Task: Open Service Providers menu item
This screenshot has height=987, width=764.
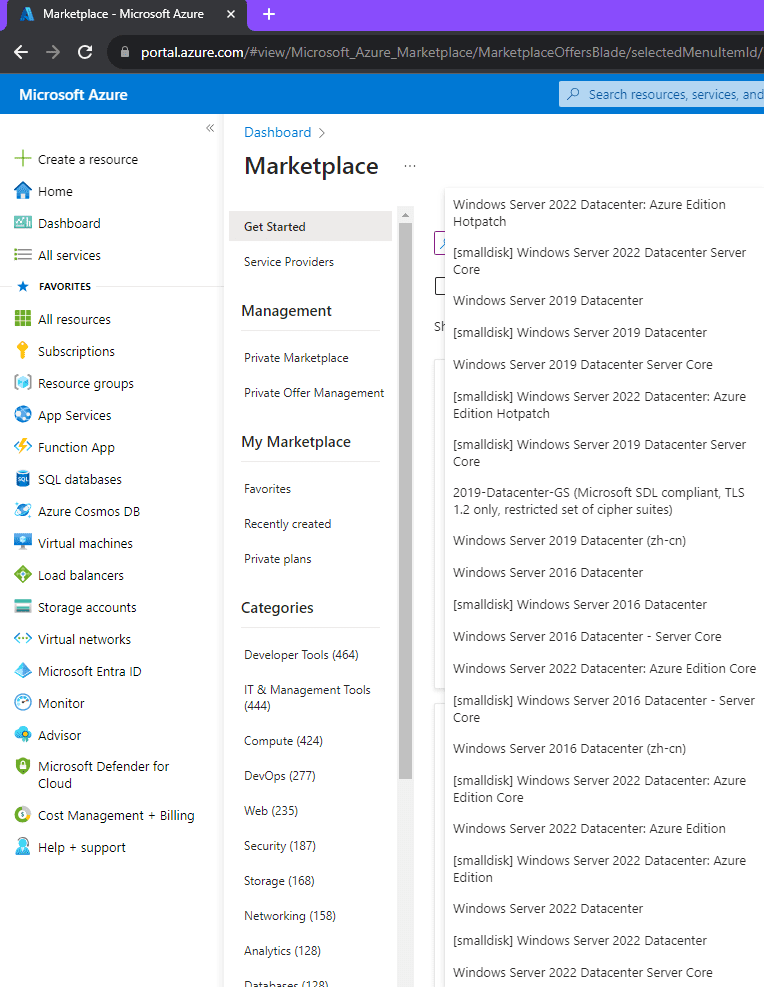Action: coord(289,261)
